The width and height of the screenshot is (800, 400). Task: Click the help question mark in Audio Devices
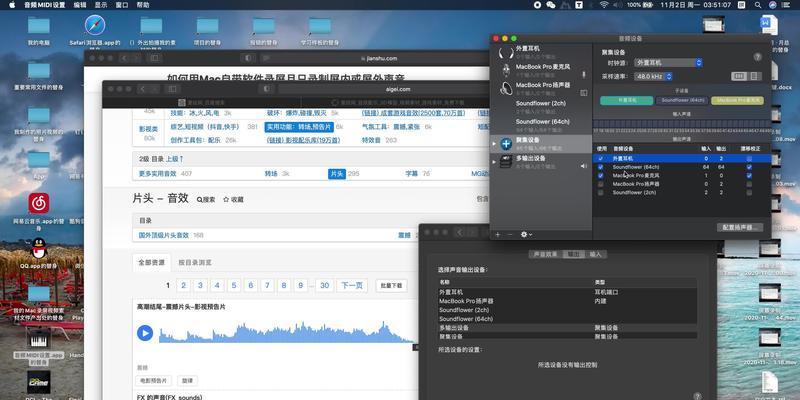click(x=758, y=57)
